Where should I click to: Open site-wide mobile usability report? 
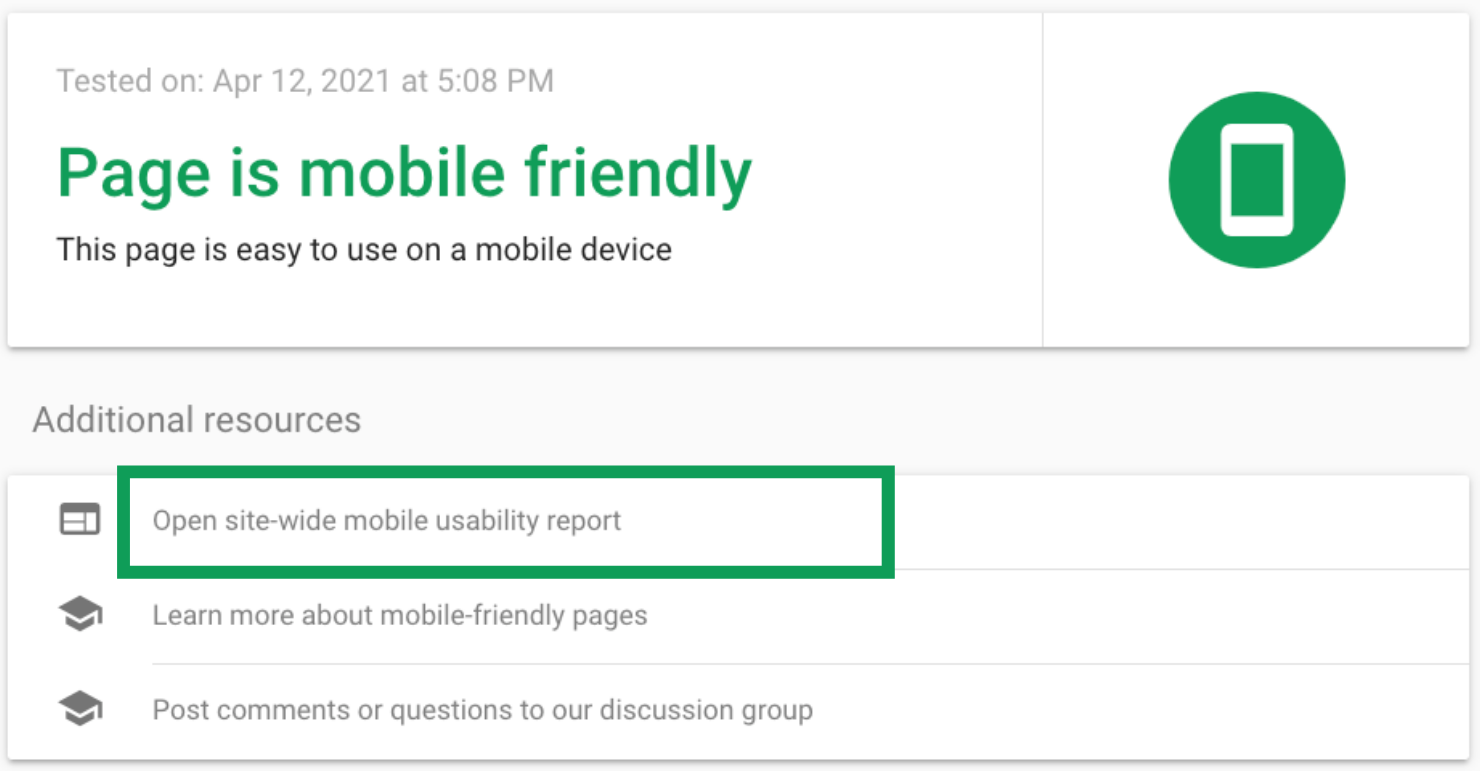(387, 521)
